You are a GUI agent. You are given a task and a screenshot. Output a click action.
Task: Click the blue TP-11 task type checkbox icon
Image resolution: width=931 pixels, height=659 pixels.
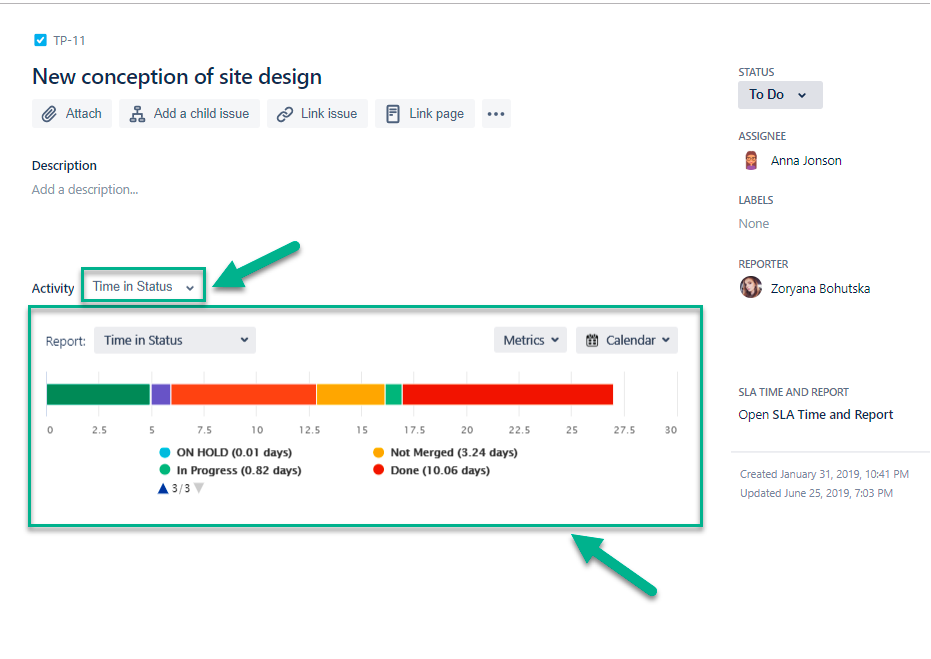click(40, 40)
